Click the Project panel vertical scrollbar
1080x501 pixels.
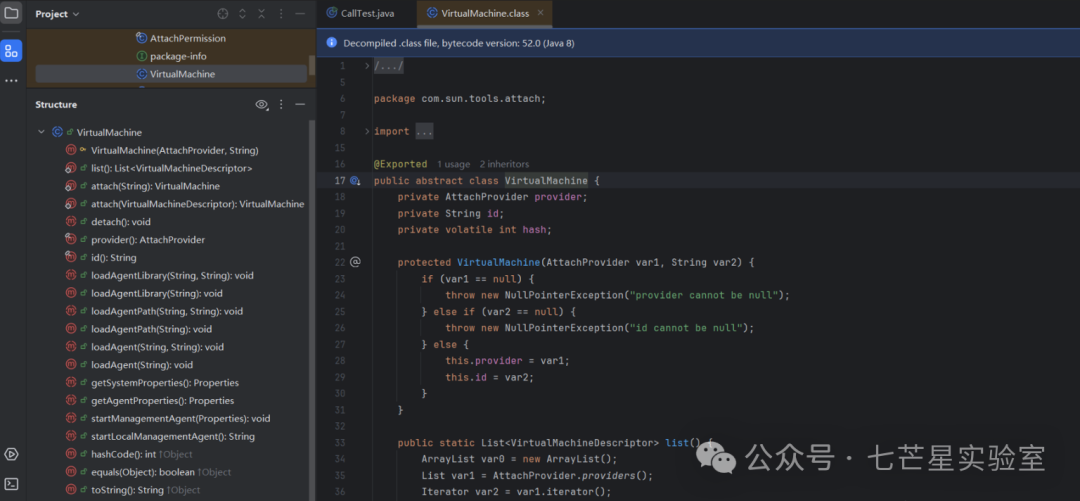pyautogui.click(x=312, y=65)
